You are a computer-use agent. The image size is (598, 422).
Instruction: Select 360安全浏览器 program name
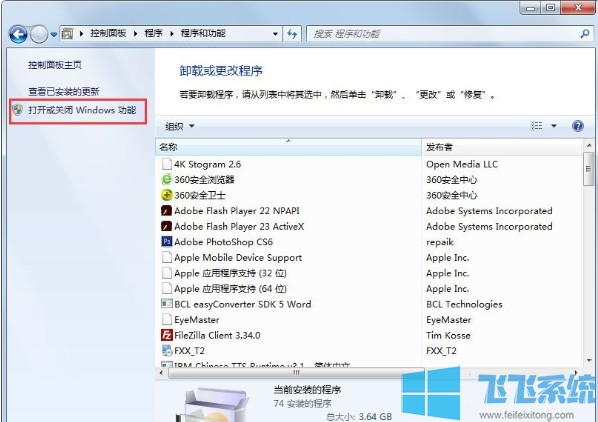point(204,180)
